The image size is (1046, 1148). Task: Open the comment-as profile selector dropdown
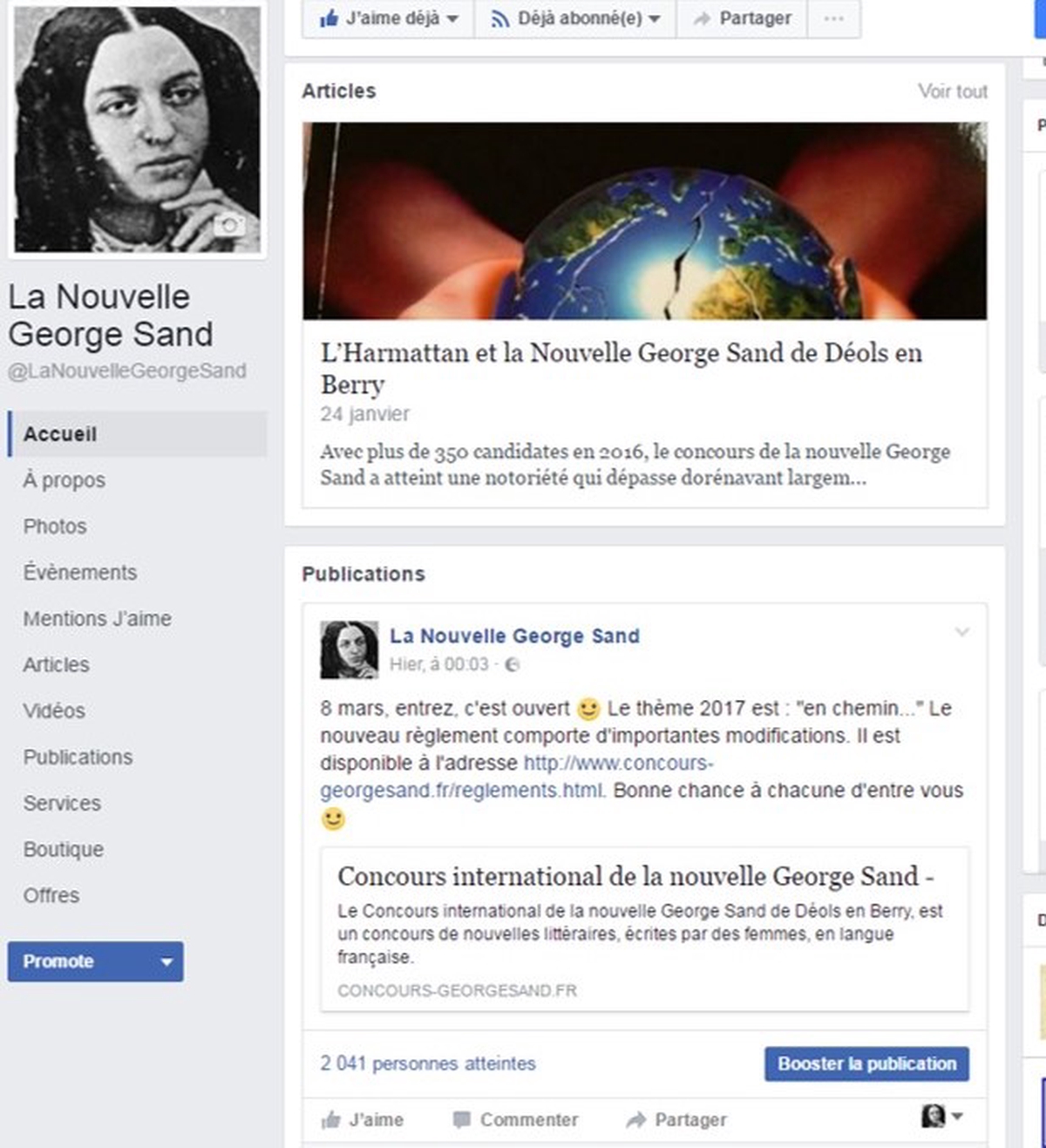point(942,1117)
